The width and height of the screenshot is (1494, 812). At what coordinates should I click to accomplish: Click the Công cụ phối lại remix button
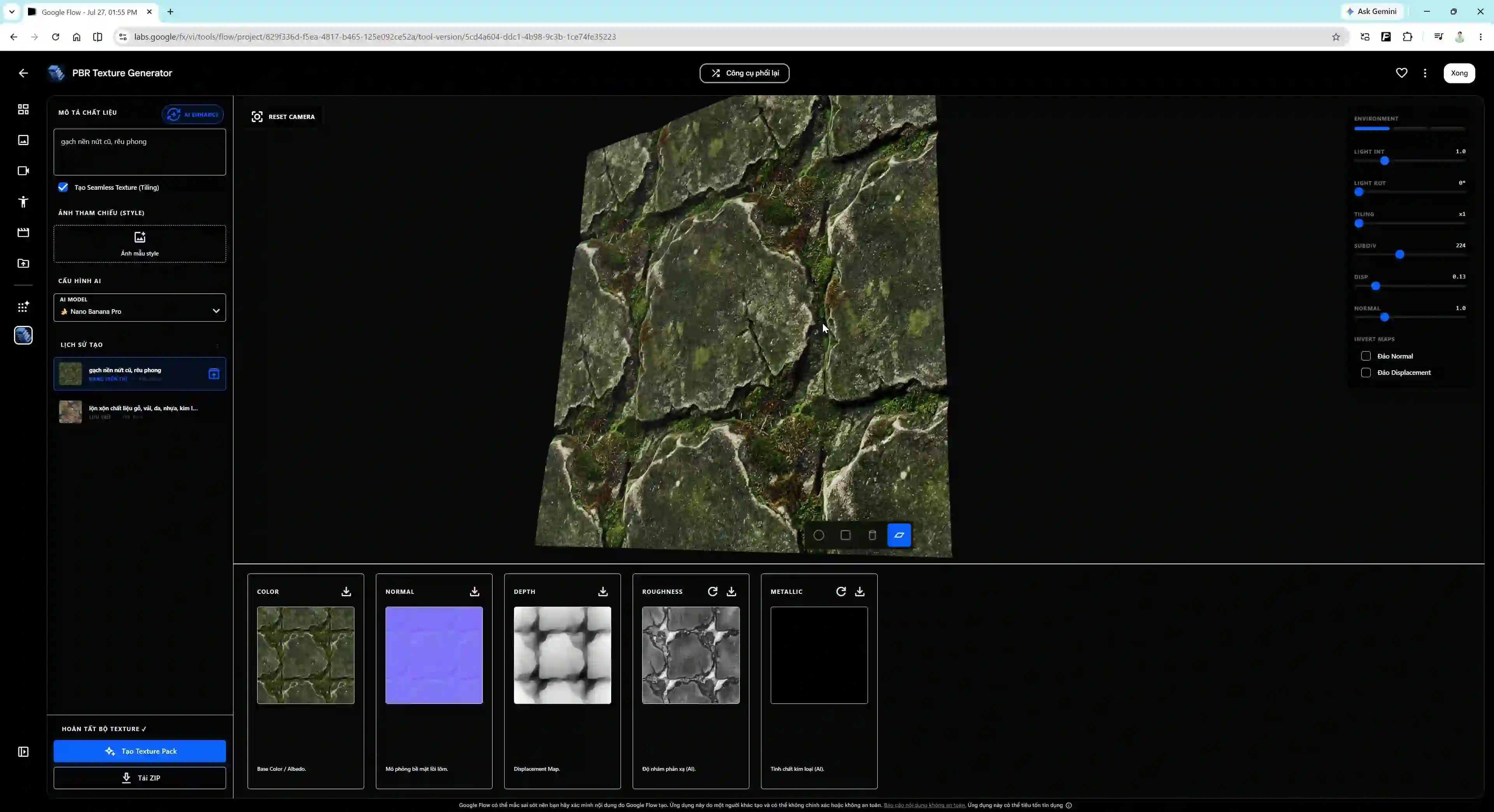click(x=744, y=73)
